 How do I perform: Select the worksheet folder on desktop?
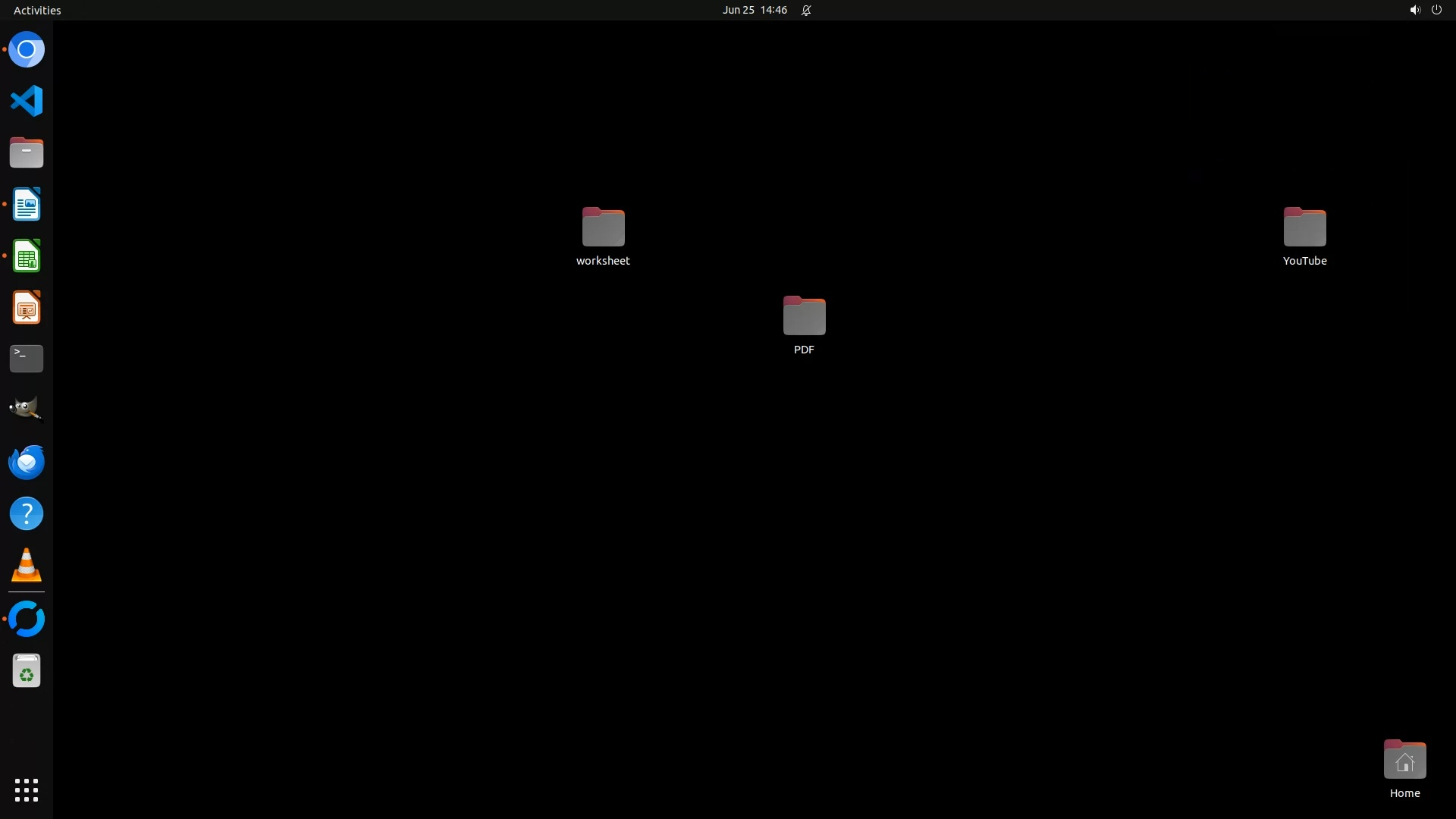(603, 227)
